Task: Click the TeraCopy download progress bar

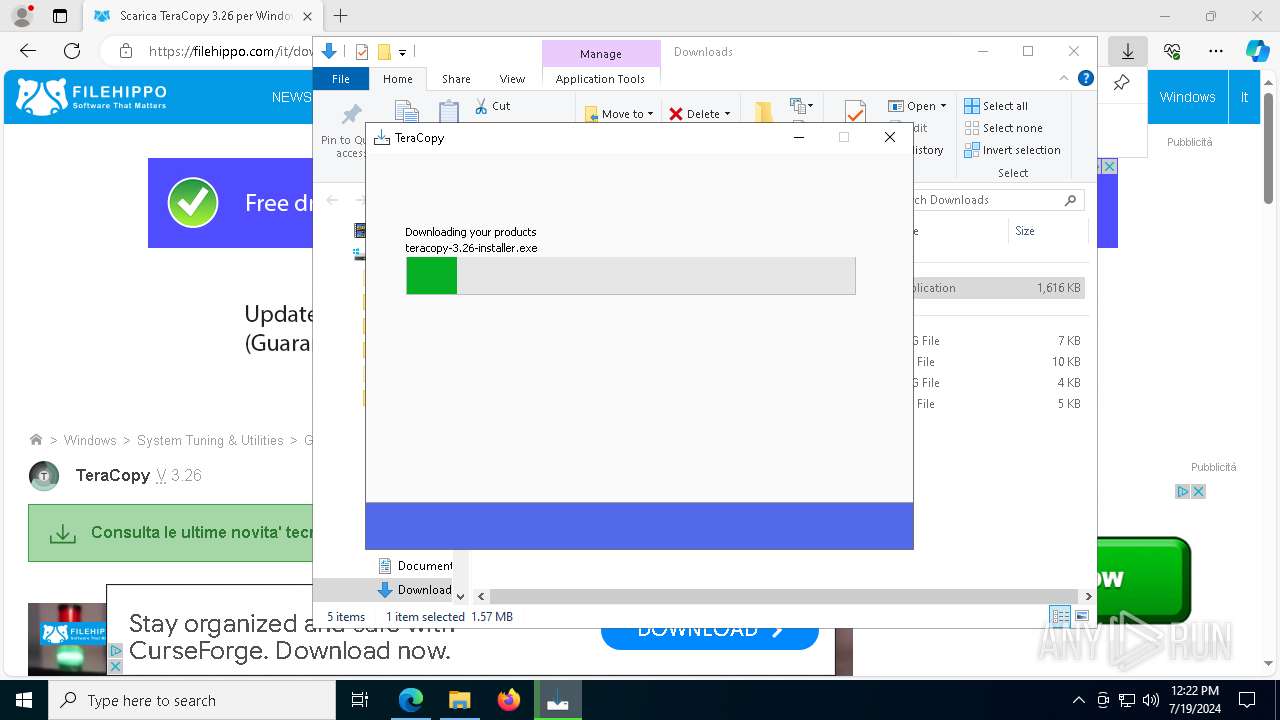Action: click(x=631, y=276)
